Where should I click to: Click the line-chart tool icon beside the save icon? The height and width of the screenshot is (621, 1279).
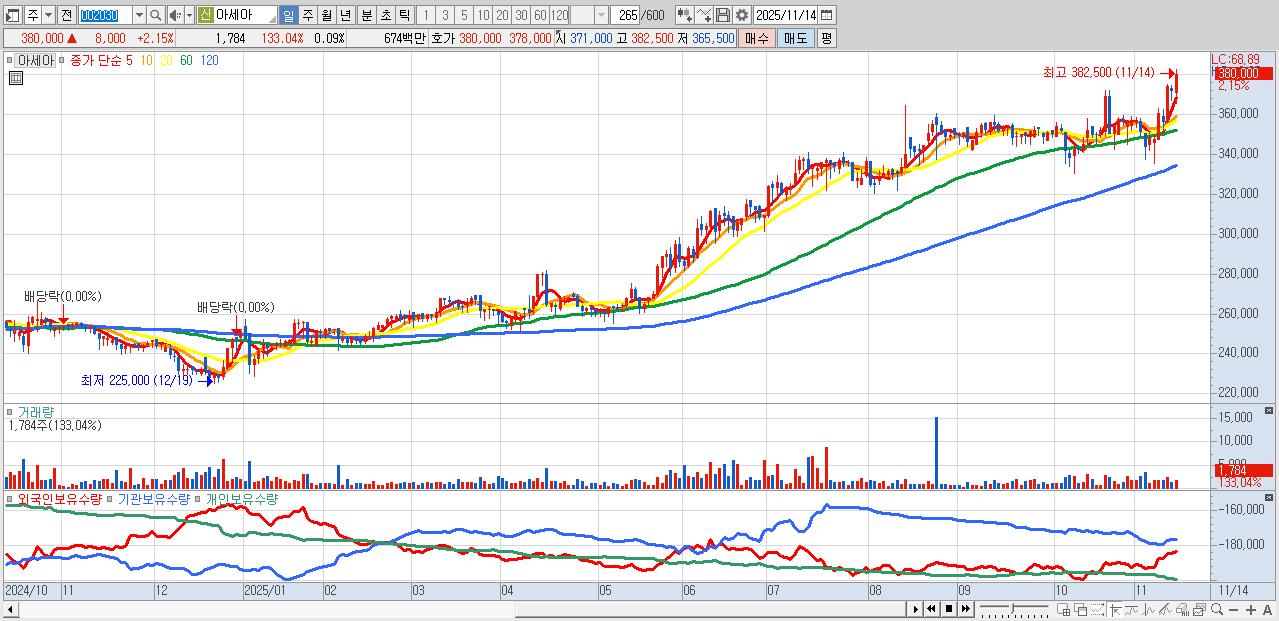(x=704, y=15)
